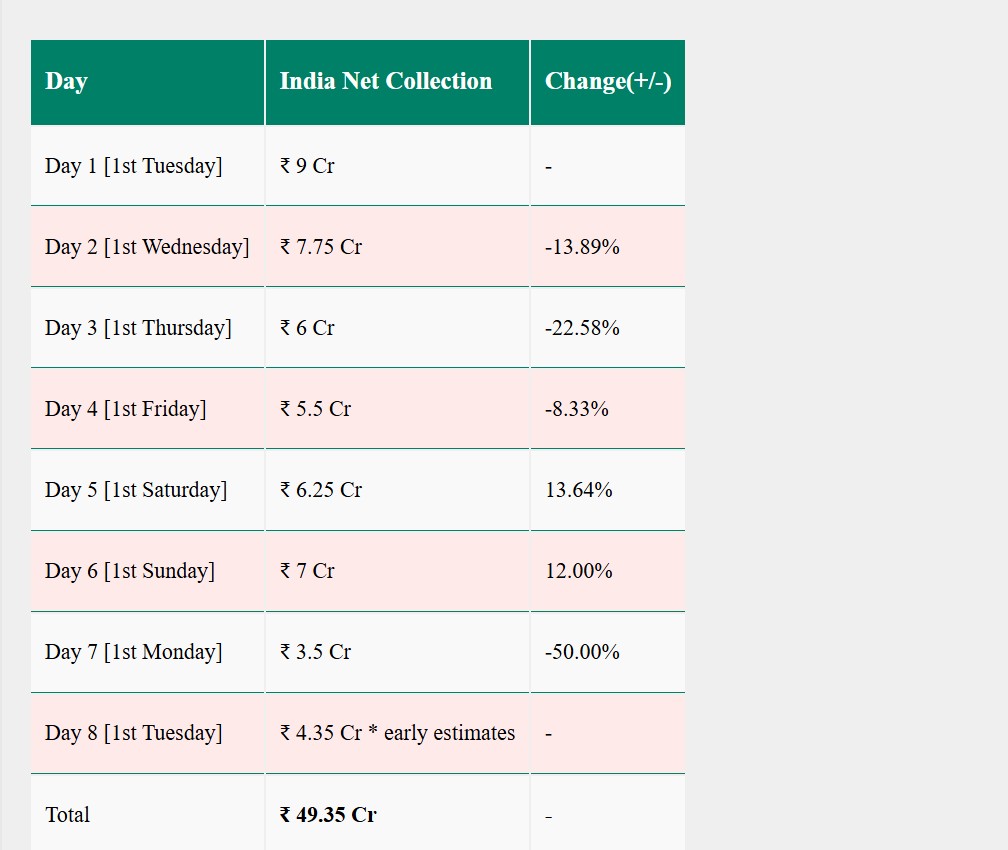Click the ₹ 49.35 Cr total value
This screenshot has width=1008, height=850.
point(328,815)
